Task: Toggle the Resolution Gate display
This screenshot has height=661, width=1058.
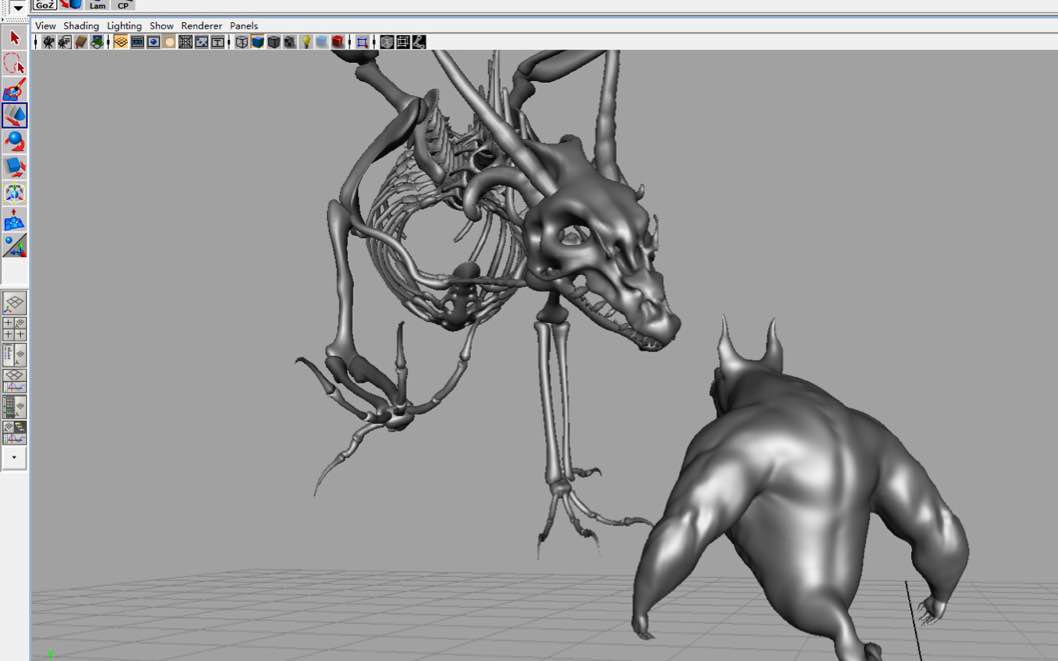Action: coord(154,42)
